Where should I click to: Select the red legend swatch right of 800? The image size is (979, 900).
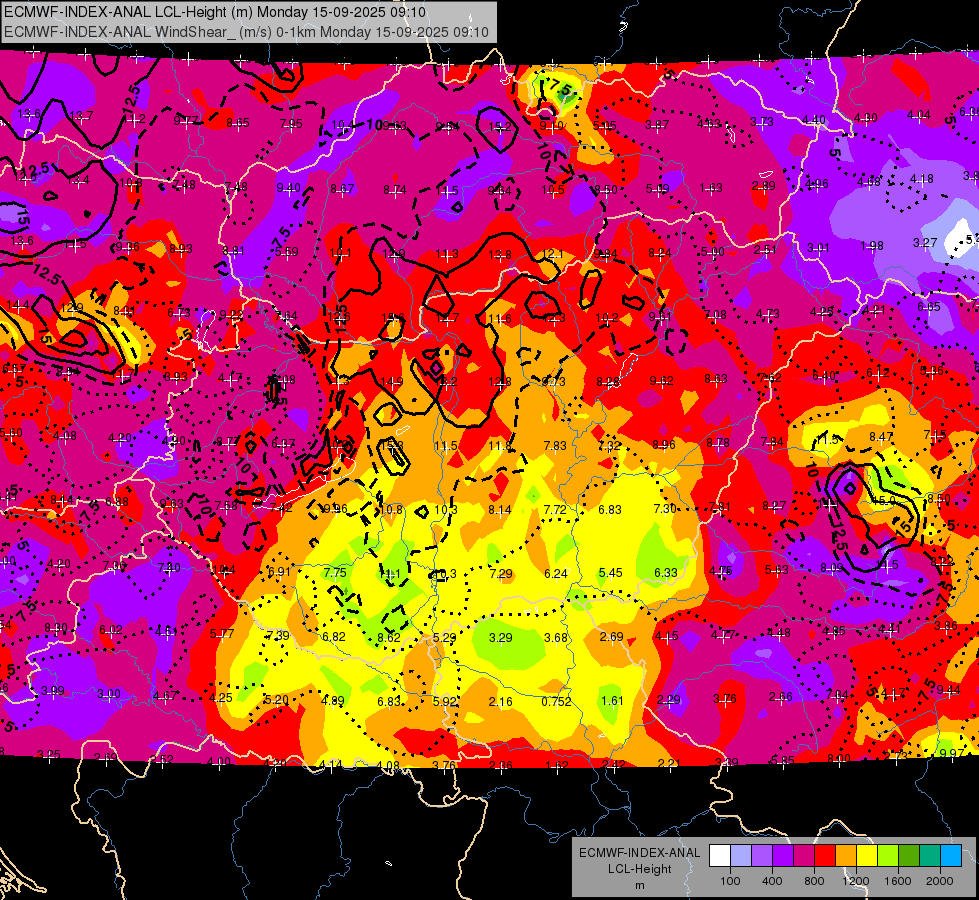825,856
